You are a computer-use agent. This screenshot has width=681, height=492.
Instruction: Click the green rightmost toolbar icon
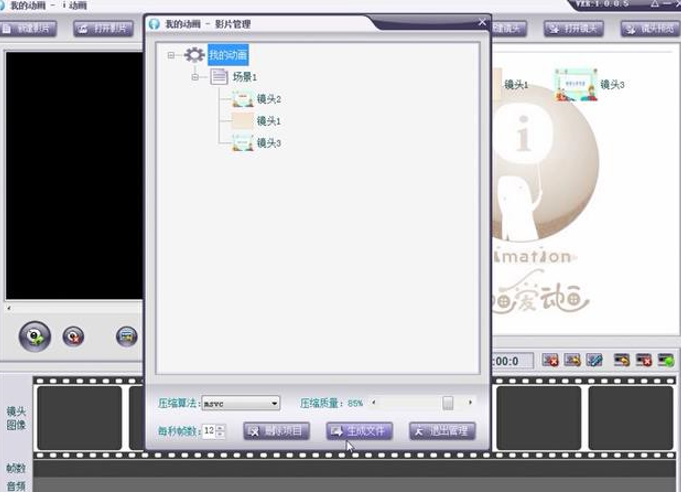point(665,360)
